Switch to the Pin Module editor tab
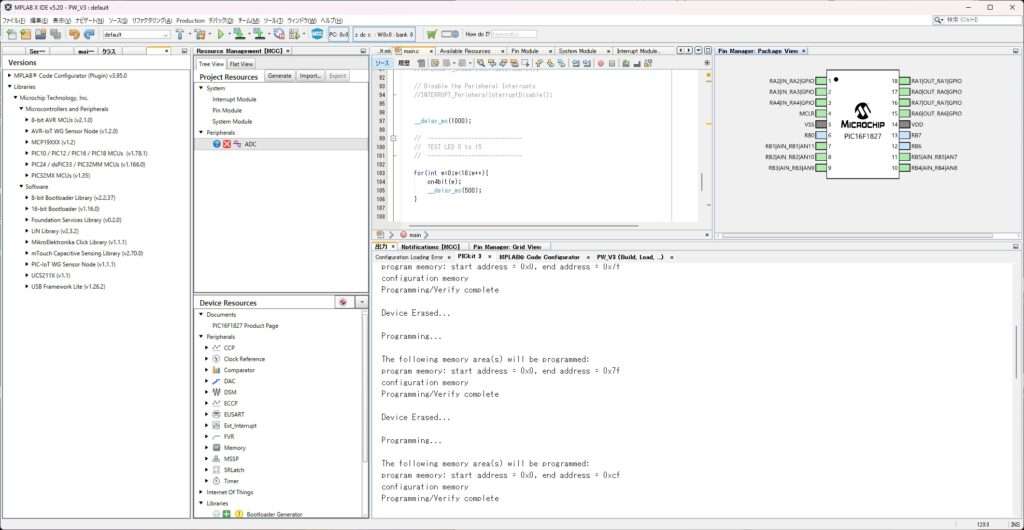 click(524, 51)
